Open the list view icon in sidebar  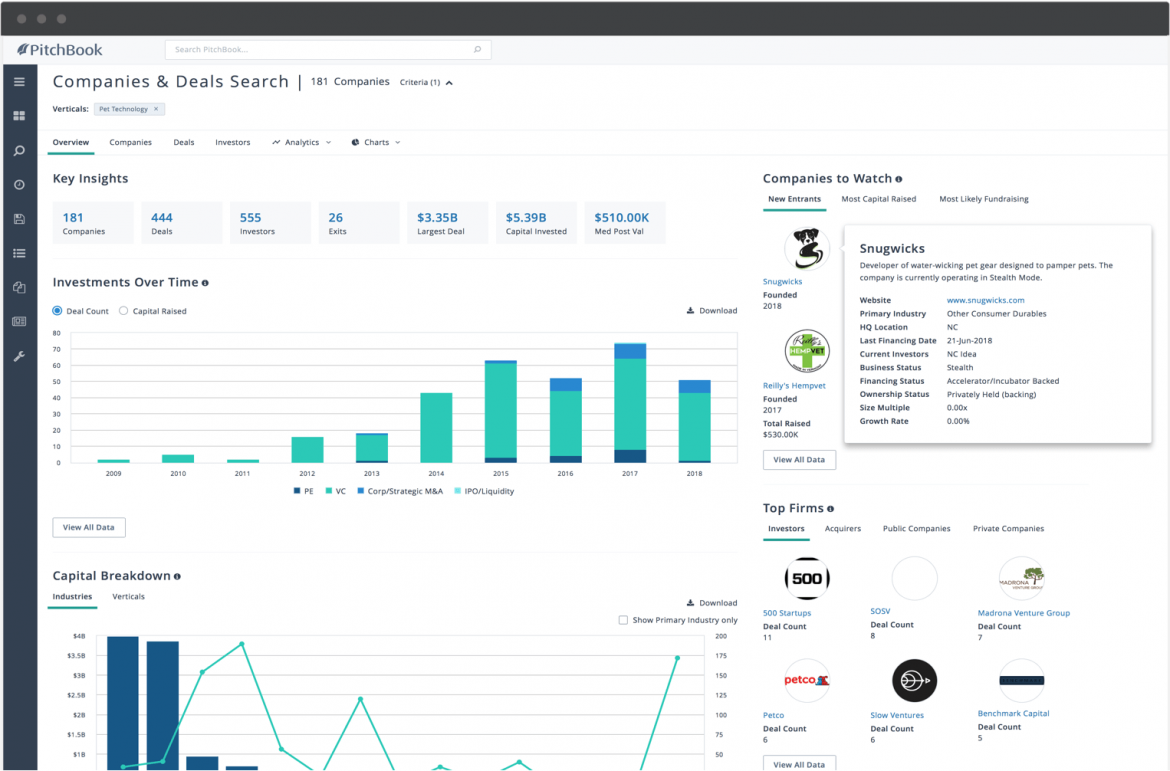(19, 253)
